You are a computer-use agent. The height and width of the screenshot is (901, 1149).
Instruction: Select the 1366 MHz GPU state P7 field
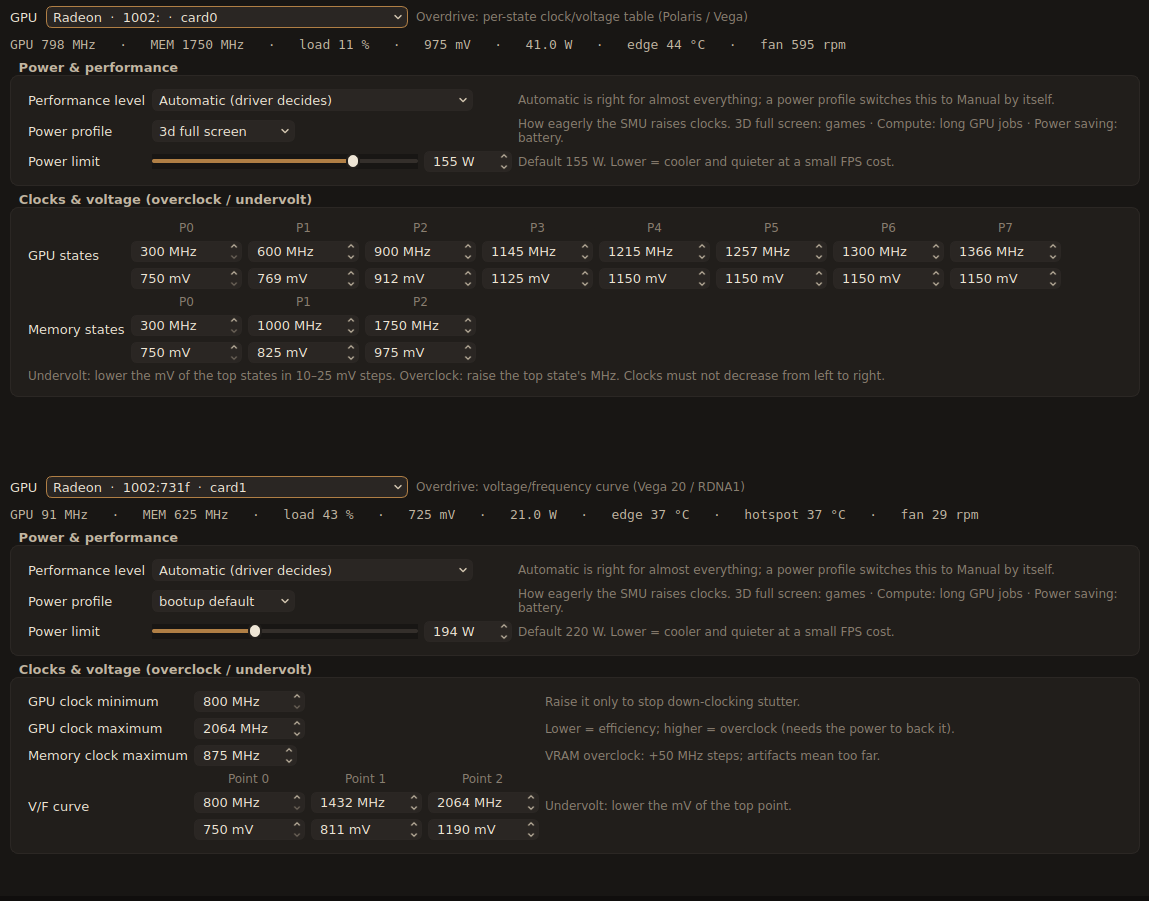[1005, 252]
